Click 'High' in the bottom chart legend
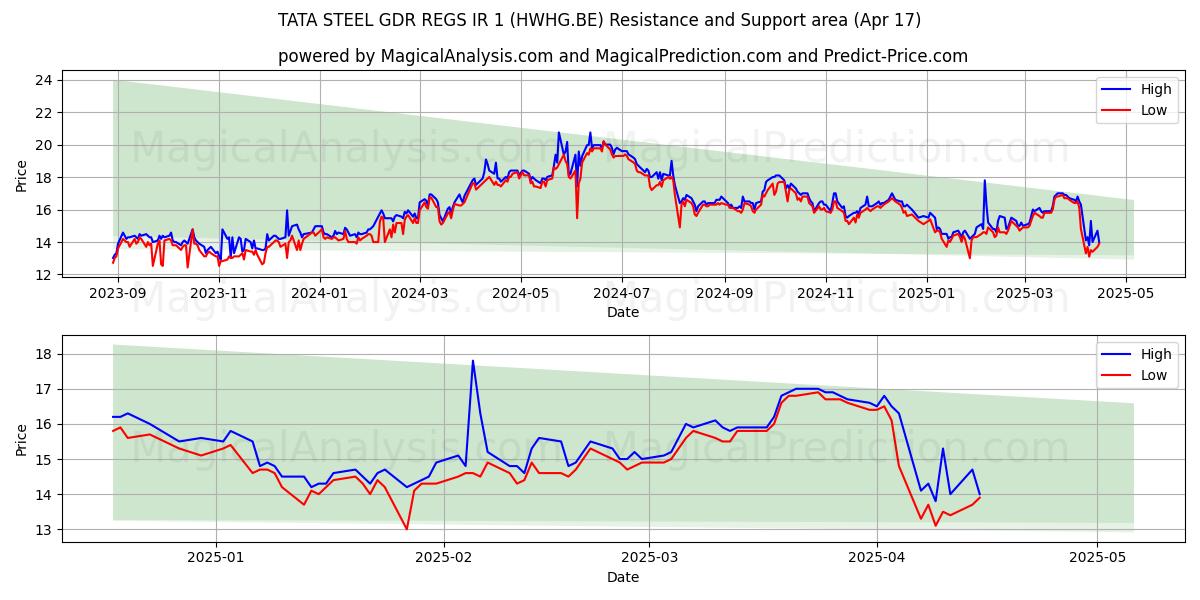The image size is (1200, 600). (1155, 354)
